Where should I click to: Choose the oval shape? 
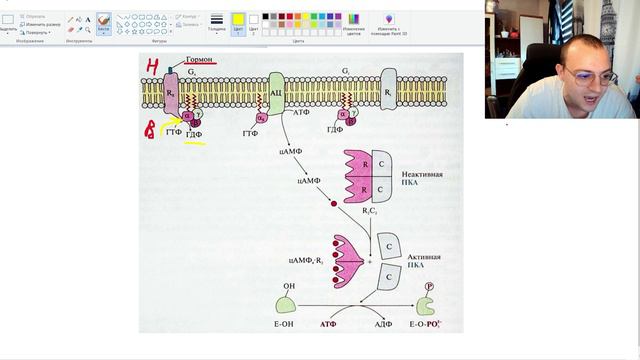(134, 17)
